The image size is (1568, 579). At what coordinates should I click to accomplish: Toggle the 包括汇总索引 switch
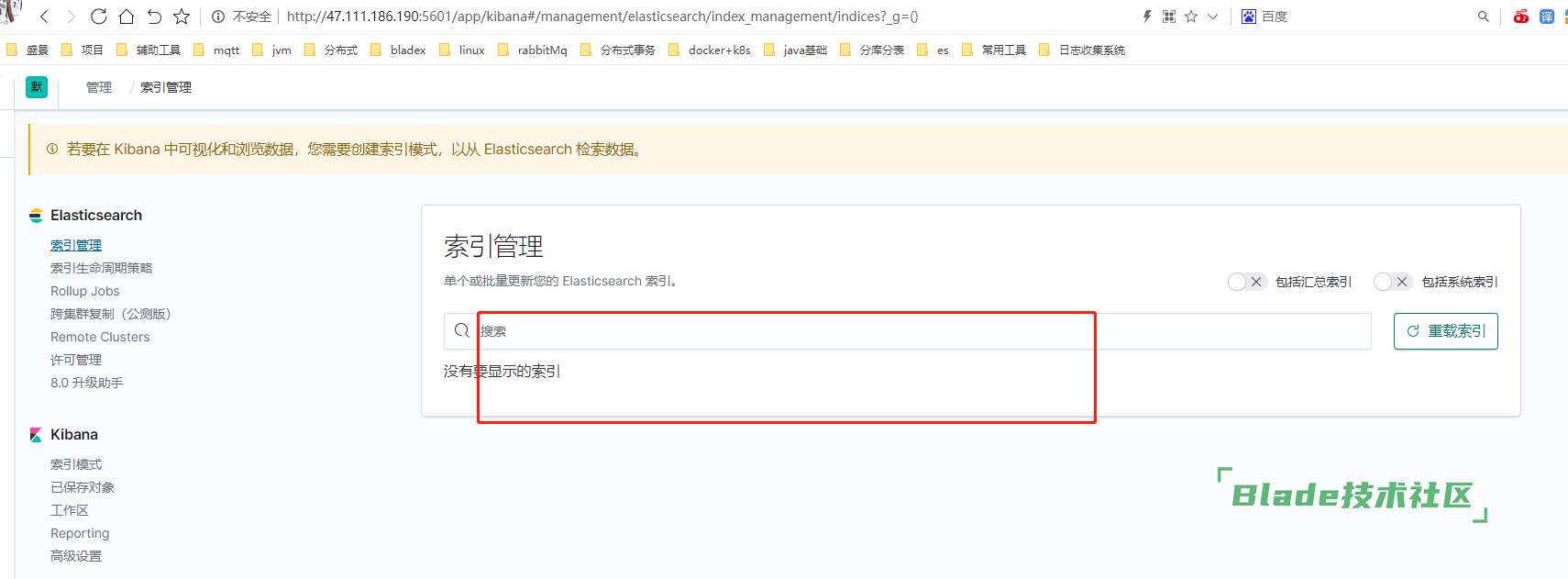coord(1247,282)
